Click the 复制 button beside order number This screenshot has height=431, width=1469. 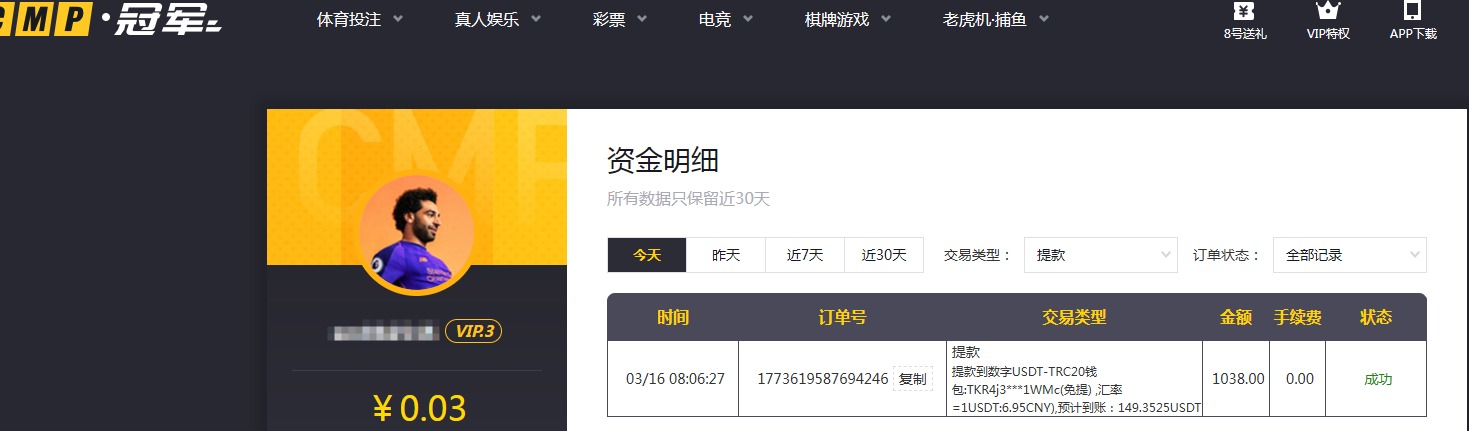point(912,379)
